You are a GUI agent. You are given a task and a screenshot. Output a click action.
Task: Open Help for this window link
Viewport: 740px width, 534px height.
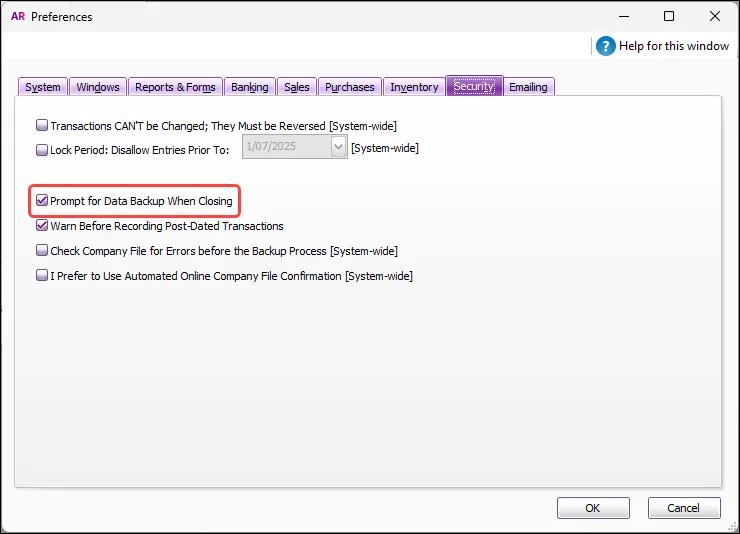point(674,46)
